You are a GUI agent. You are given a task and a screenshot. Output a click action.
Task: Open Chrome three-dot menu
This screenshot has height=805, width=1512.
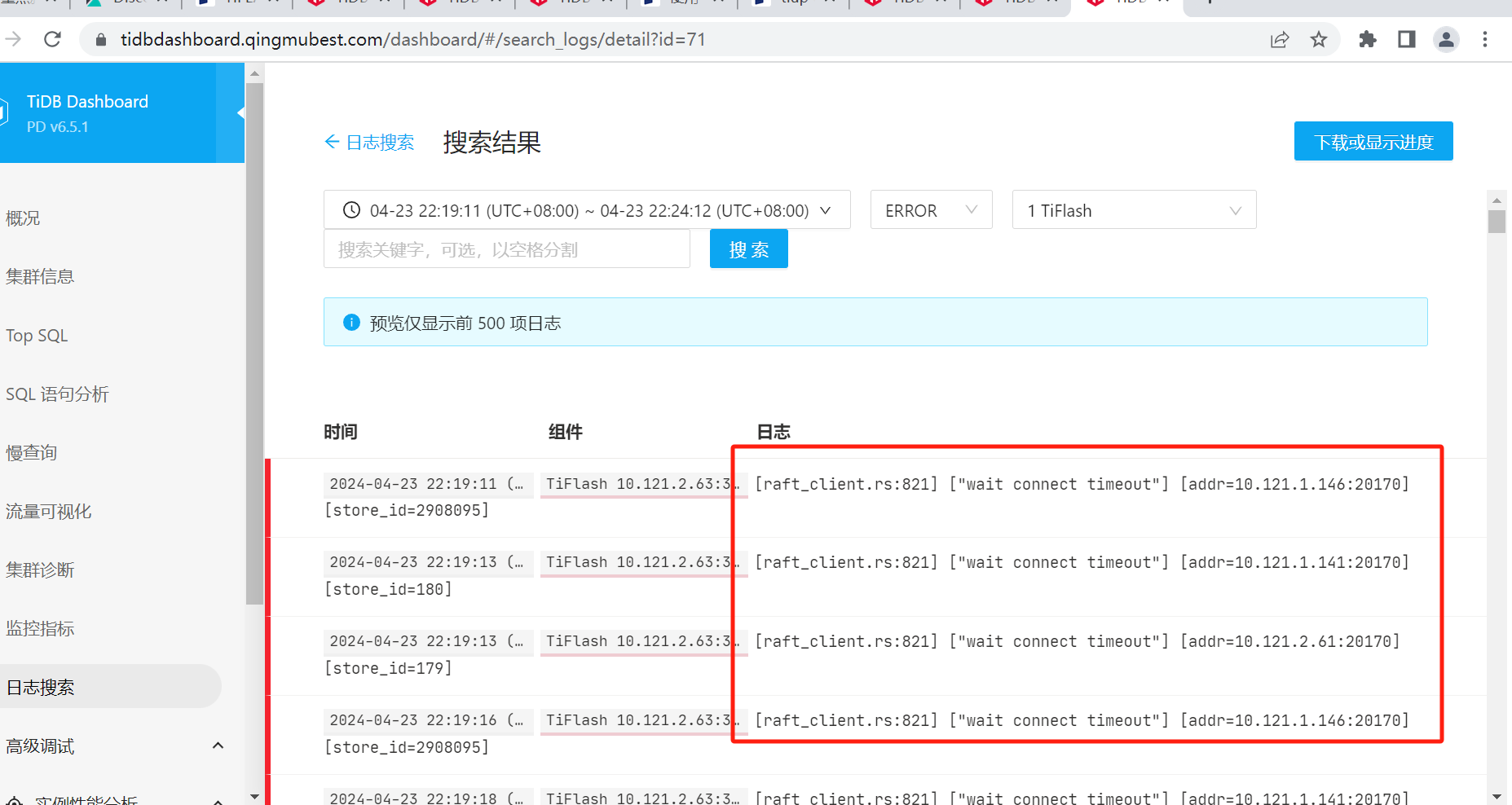click(1485, 39)
